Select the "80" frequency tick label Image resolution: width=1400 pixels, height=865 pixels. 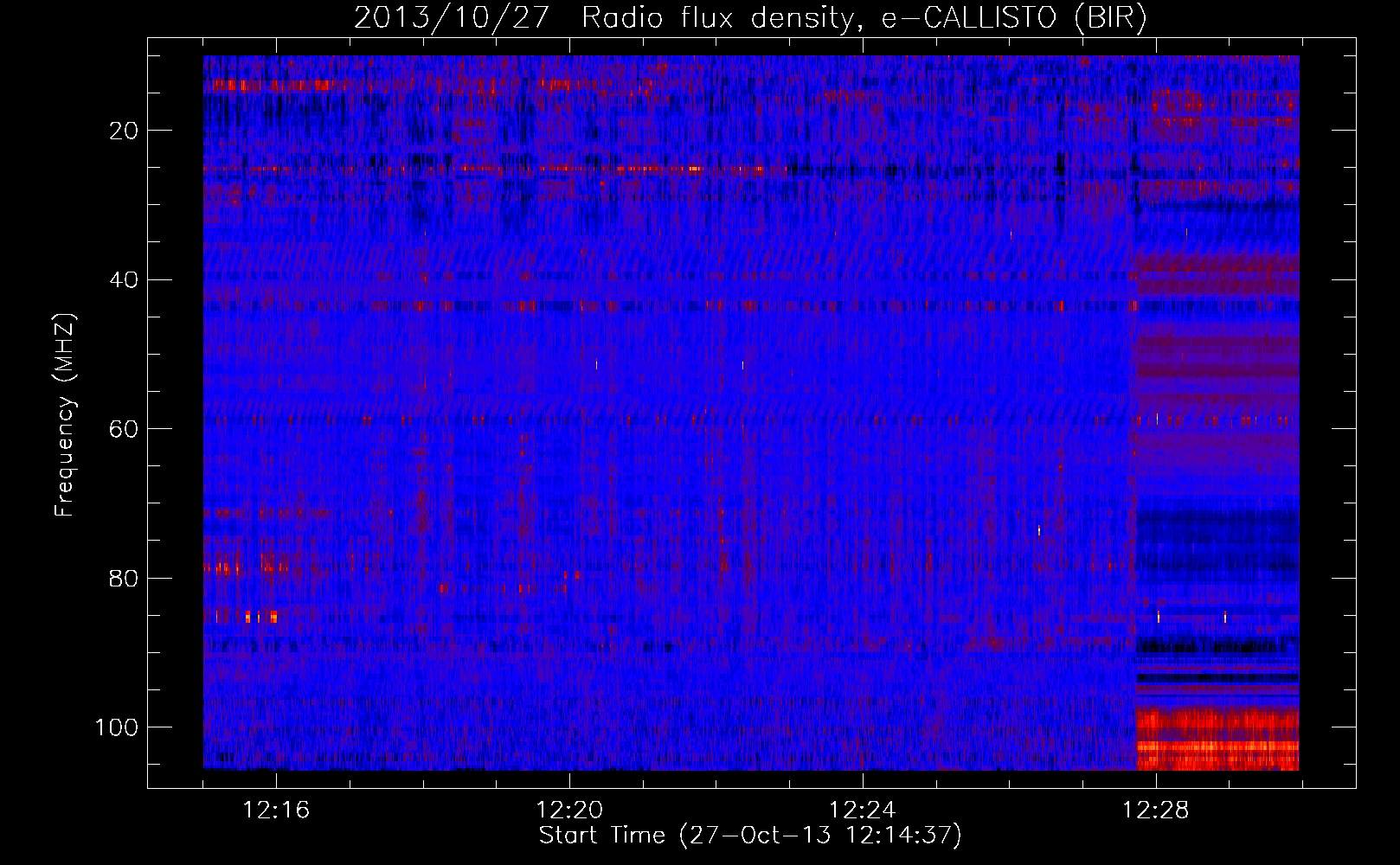point(124,579)
